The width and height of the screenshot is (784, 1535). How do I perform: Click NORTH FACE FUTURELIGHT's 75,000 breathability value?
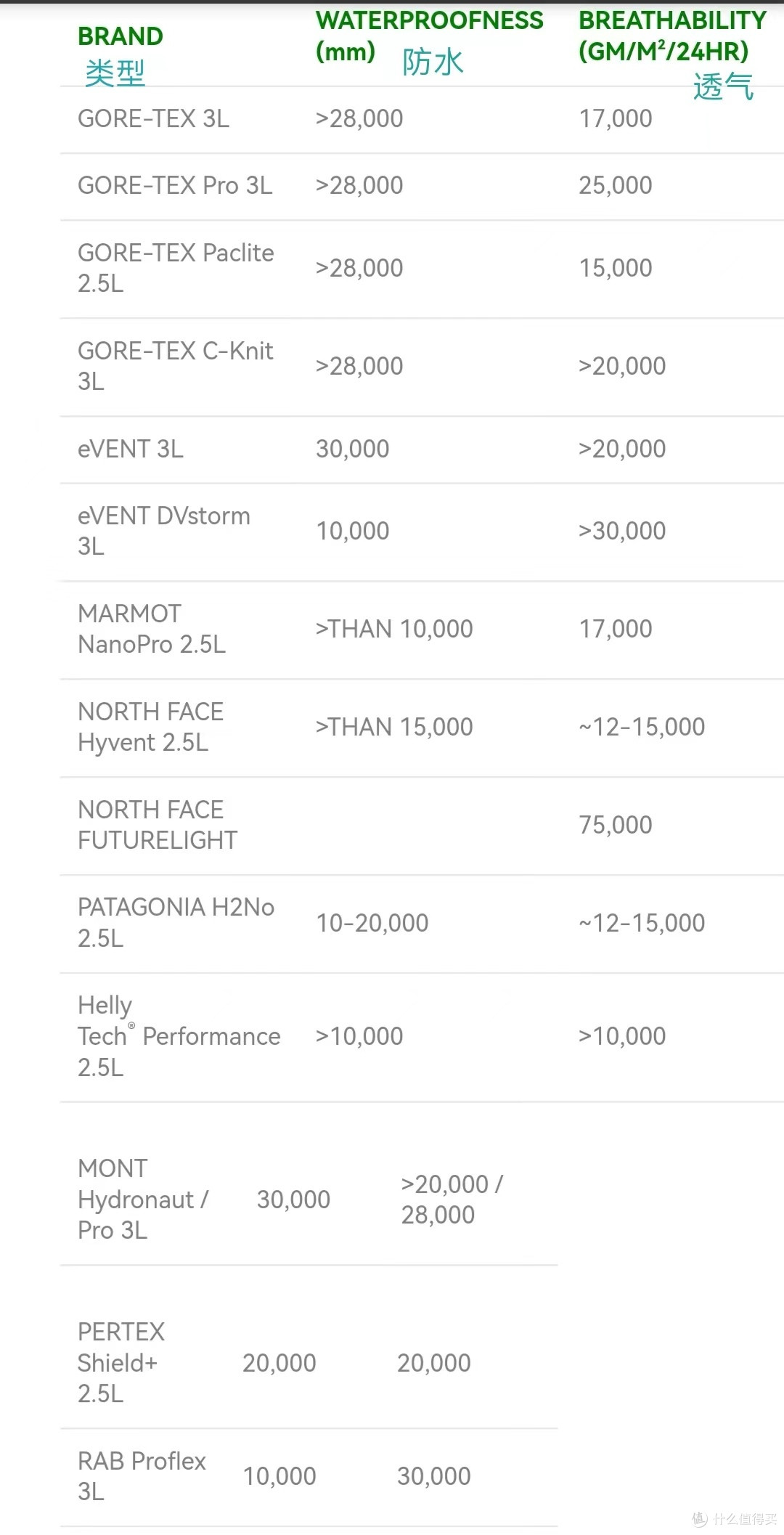pyautogui.click(x=615, y=825)
